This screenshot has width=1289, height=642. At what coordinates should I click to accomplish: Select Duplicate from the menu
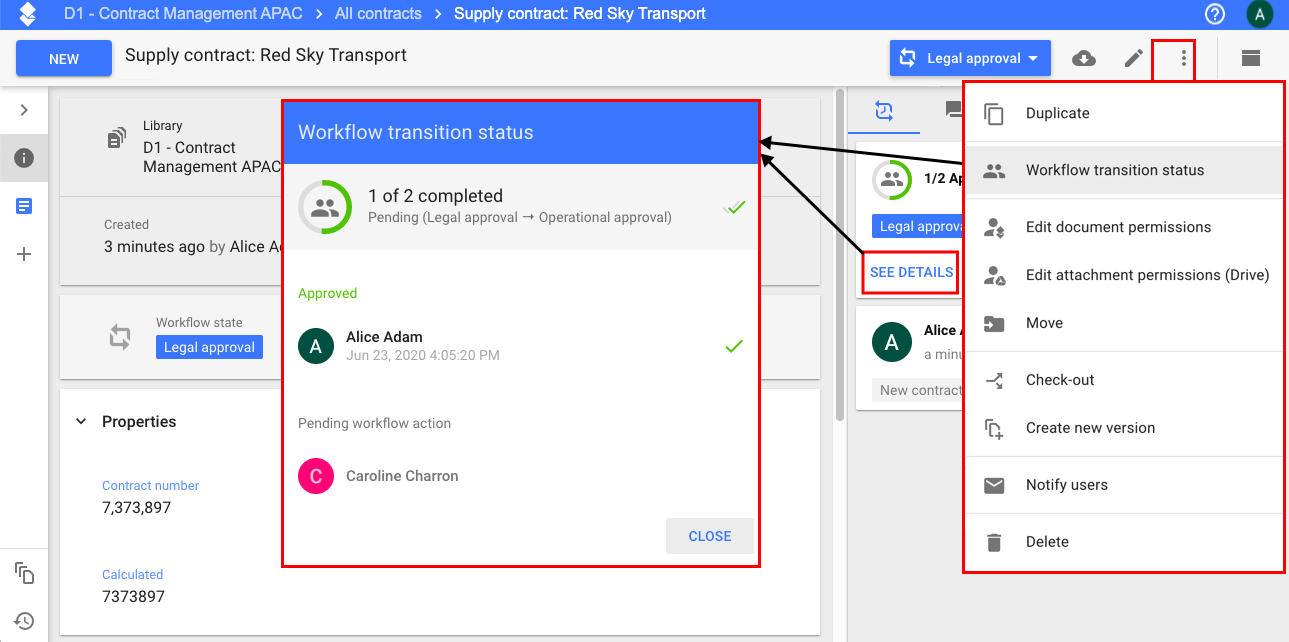coord(1057,113)
